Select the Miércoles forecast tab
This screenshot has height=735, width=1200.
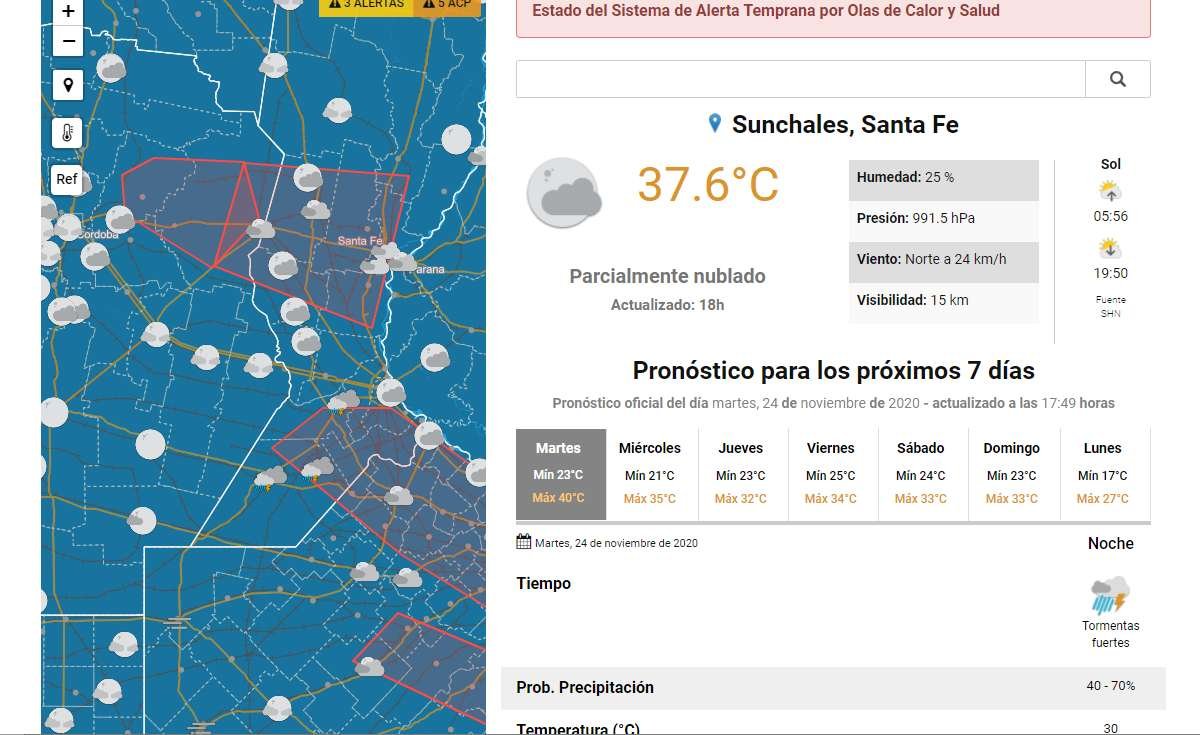650,473
